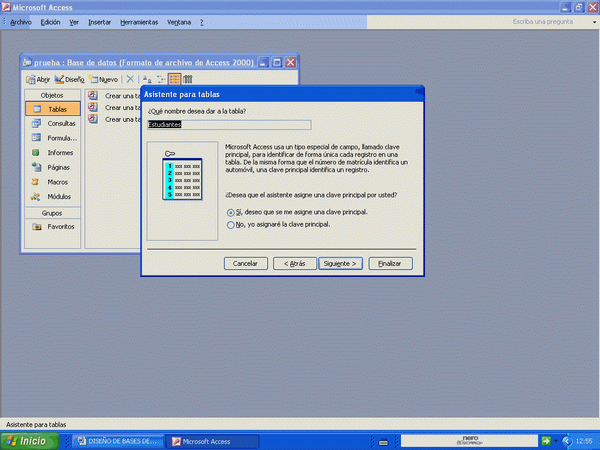Click Nuevo in the database window toolbar
Screen dimensions: 600x450
point(103,79)
